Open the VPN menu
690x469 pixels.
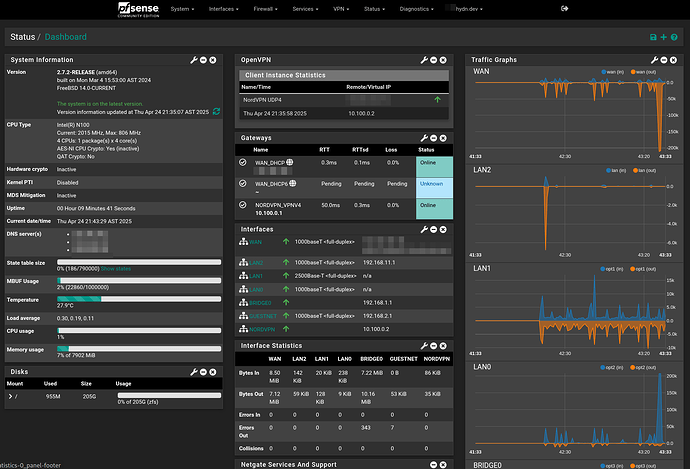[341, 9]
